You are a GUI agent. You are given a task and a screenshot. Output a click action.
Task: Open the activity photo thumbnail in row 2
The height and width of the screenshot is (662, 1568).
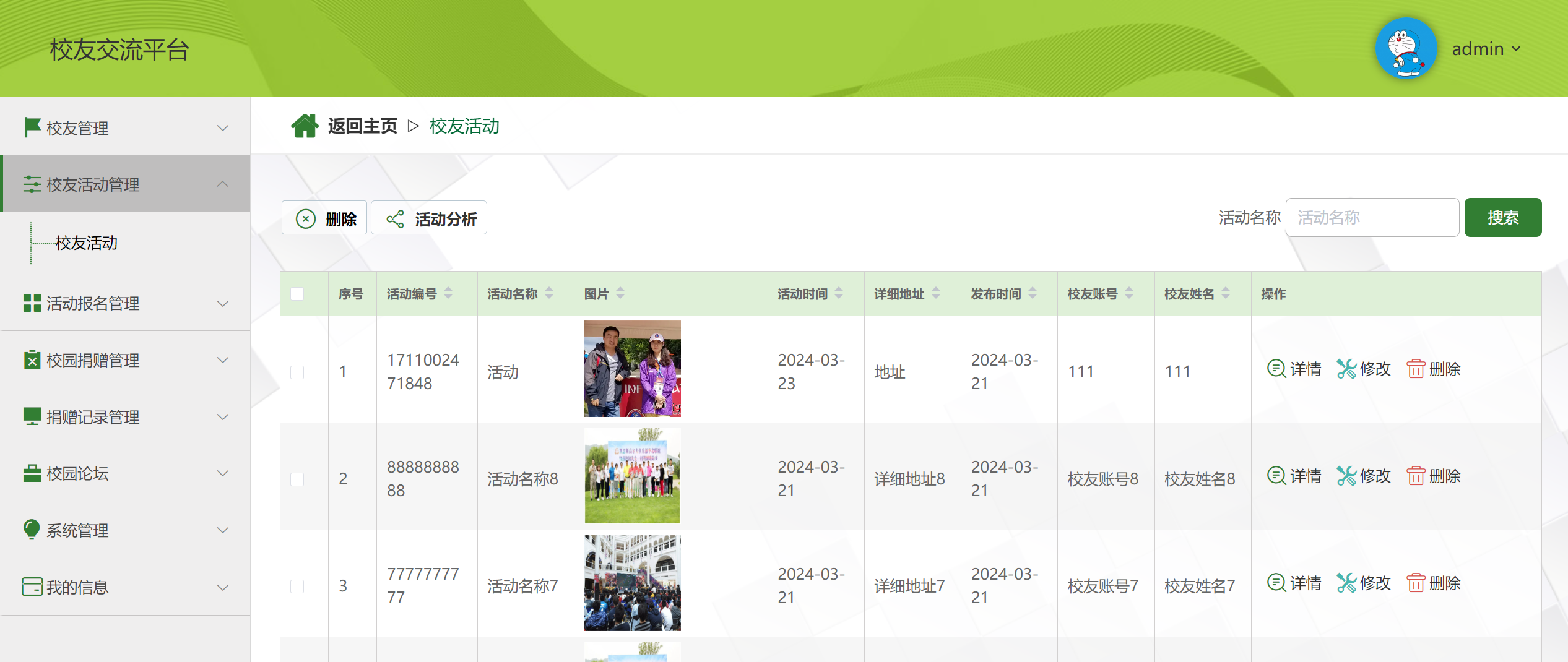pyautogui.click(x=632, y=476)
